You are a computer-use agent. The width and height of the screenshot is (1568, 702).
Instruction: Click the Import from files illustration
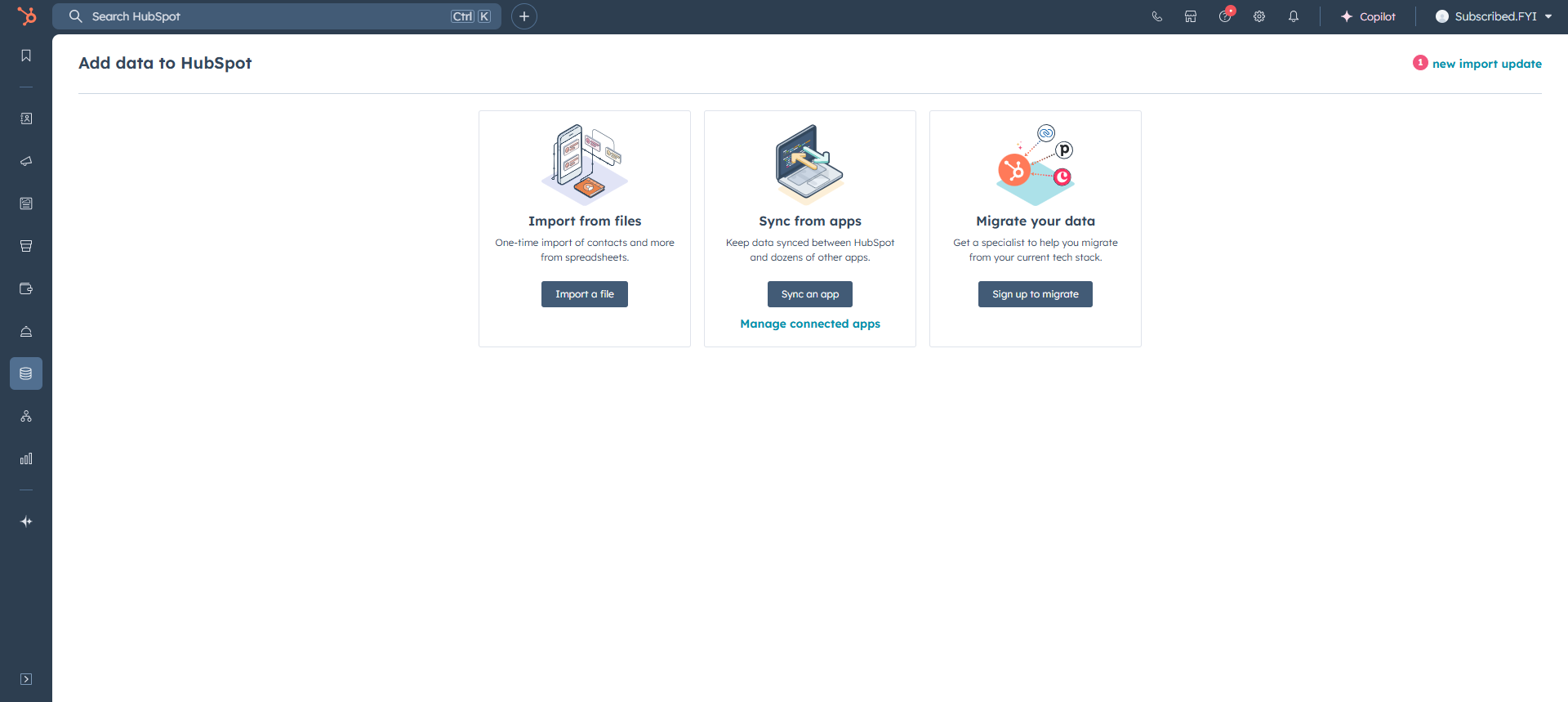(x=585, y=163)
